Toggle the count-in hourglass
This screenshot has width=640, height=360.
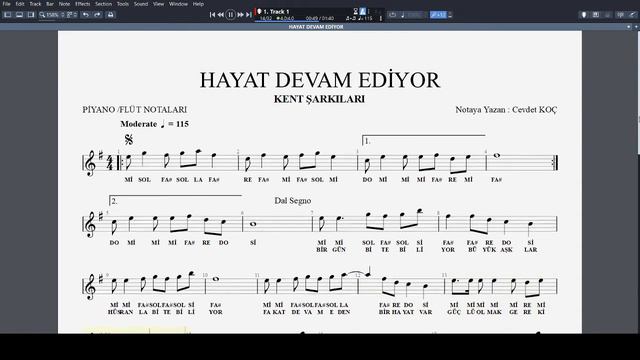pos(355,11)
